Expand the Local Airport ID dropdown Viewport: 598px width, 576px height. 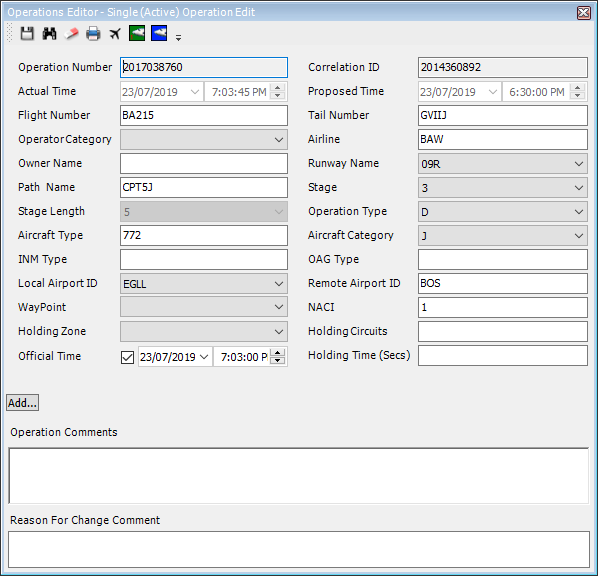click(x=279, y=284)
